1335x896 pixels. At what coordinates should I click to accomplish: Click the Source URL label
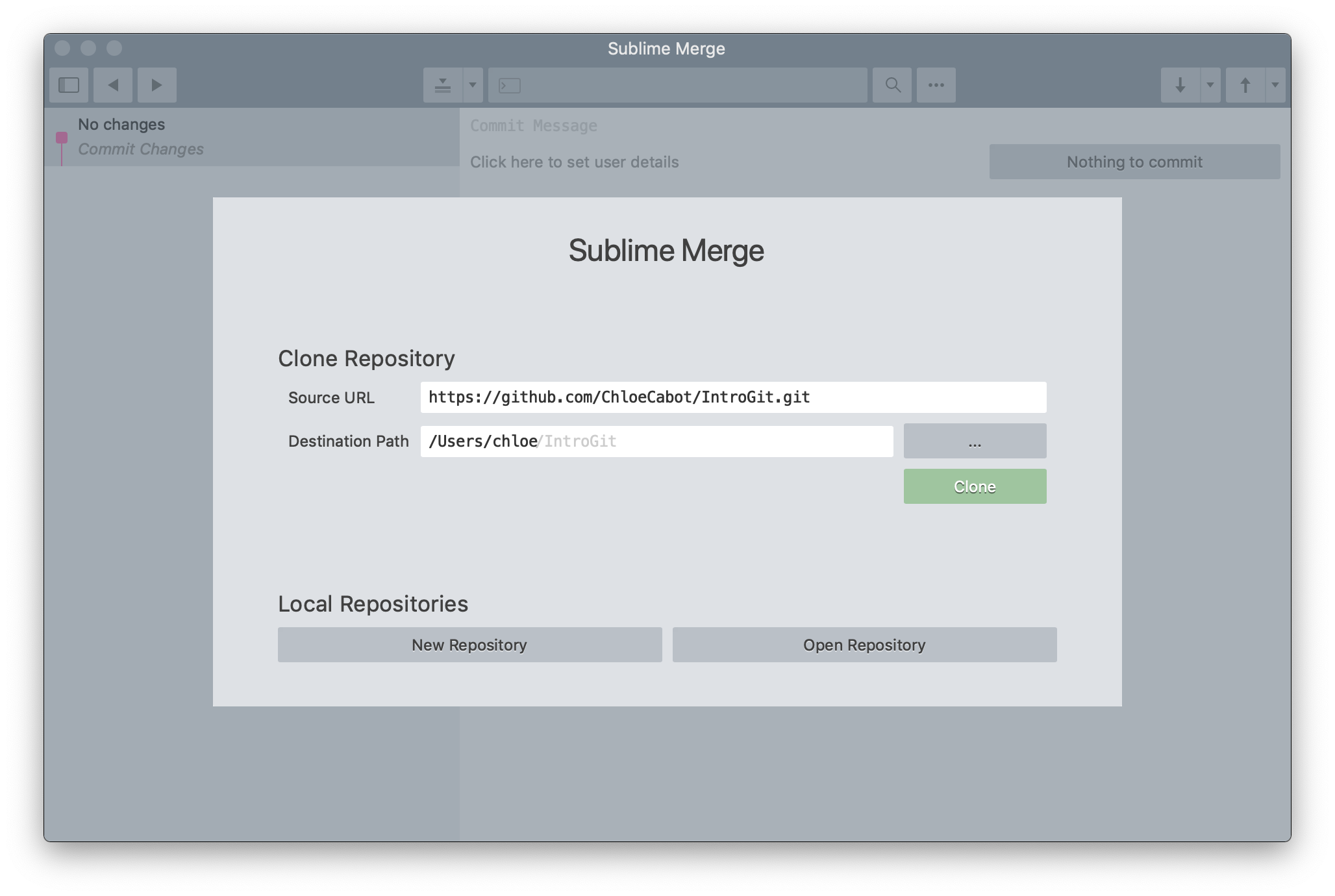(x=331, y=397)
